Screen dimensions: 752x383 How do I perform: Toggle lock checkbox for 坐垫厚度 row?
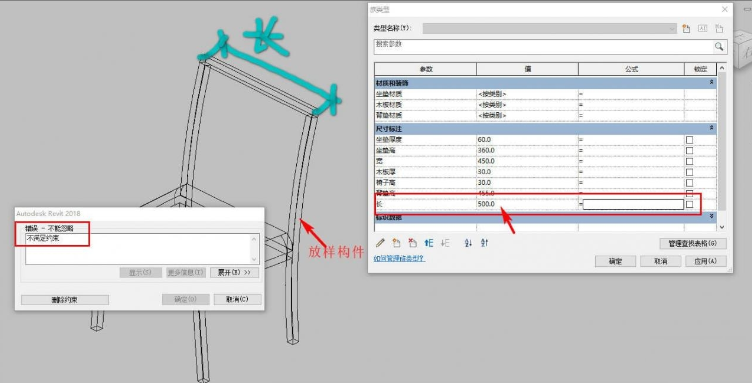[x=689, y=140]
